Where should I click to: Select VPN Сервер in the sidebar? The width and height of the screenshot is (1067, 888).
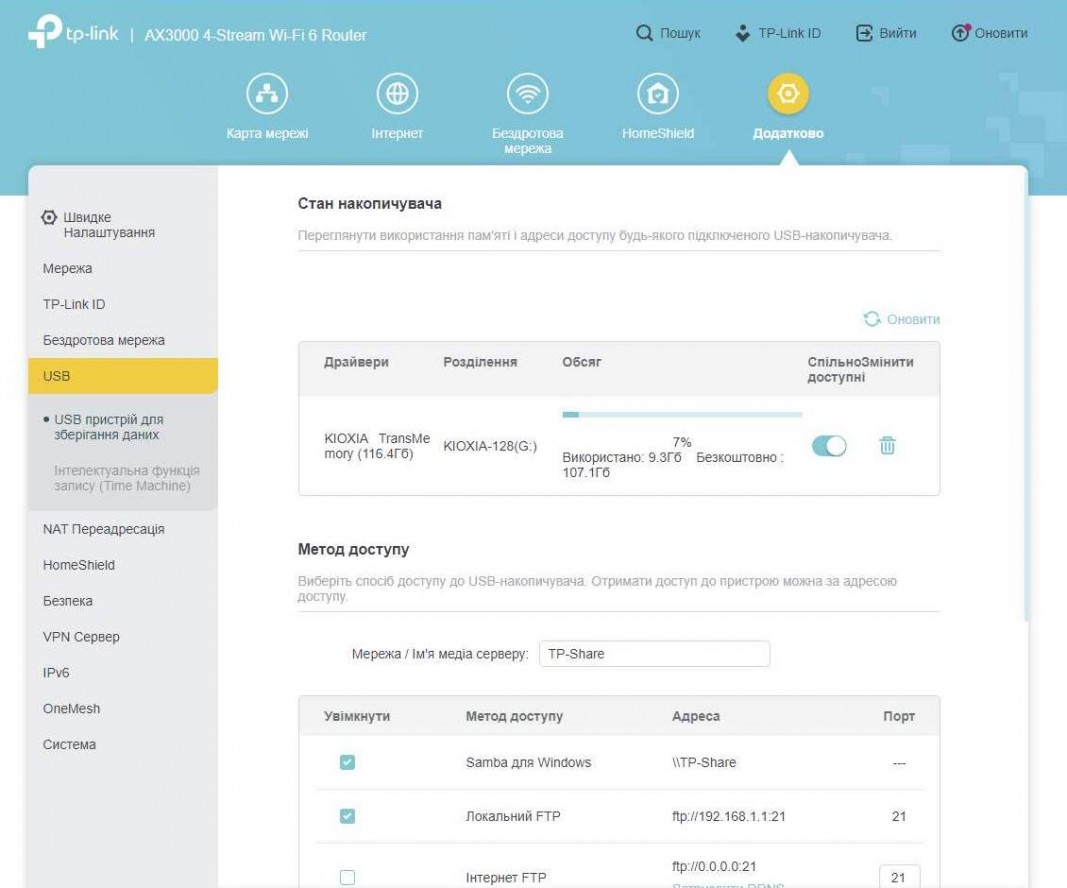coord(81,637)
